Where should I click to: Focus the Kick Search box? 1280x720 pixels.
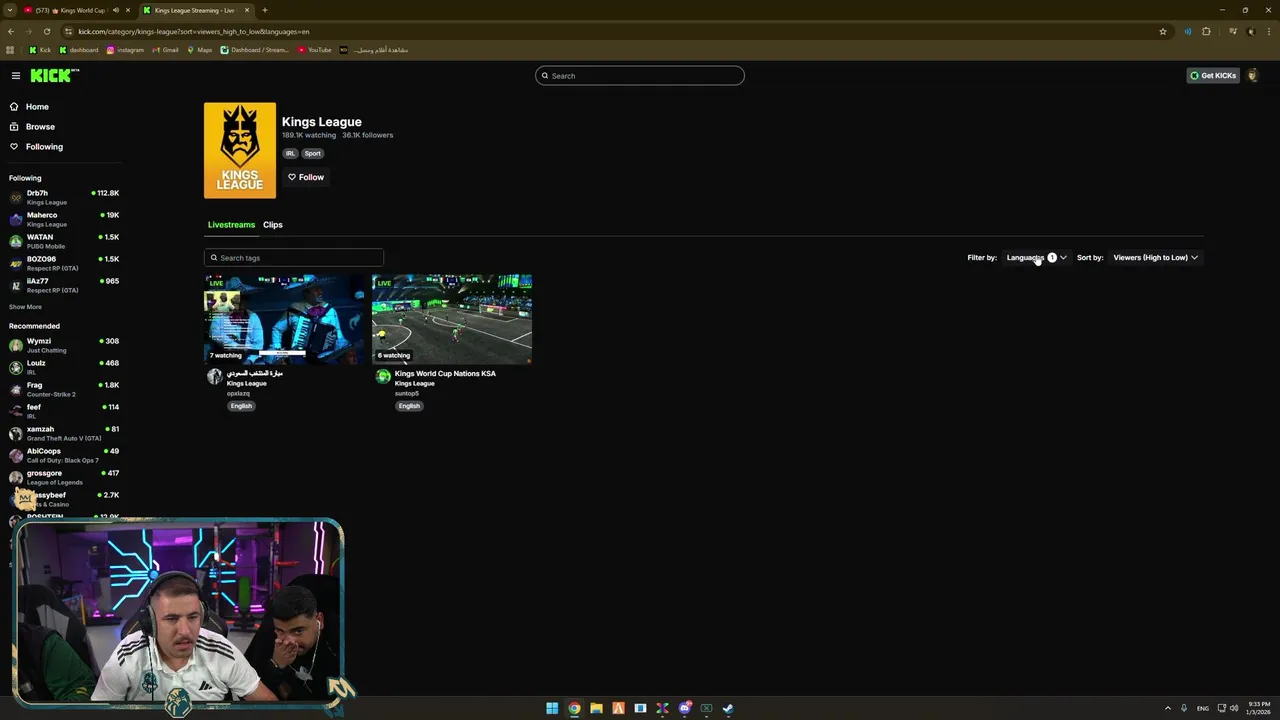[640, 76]
